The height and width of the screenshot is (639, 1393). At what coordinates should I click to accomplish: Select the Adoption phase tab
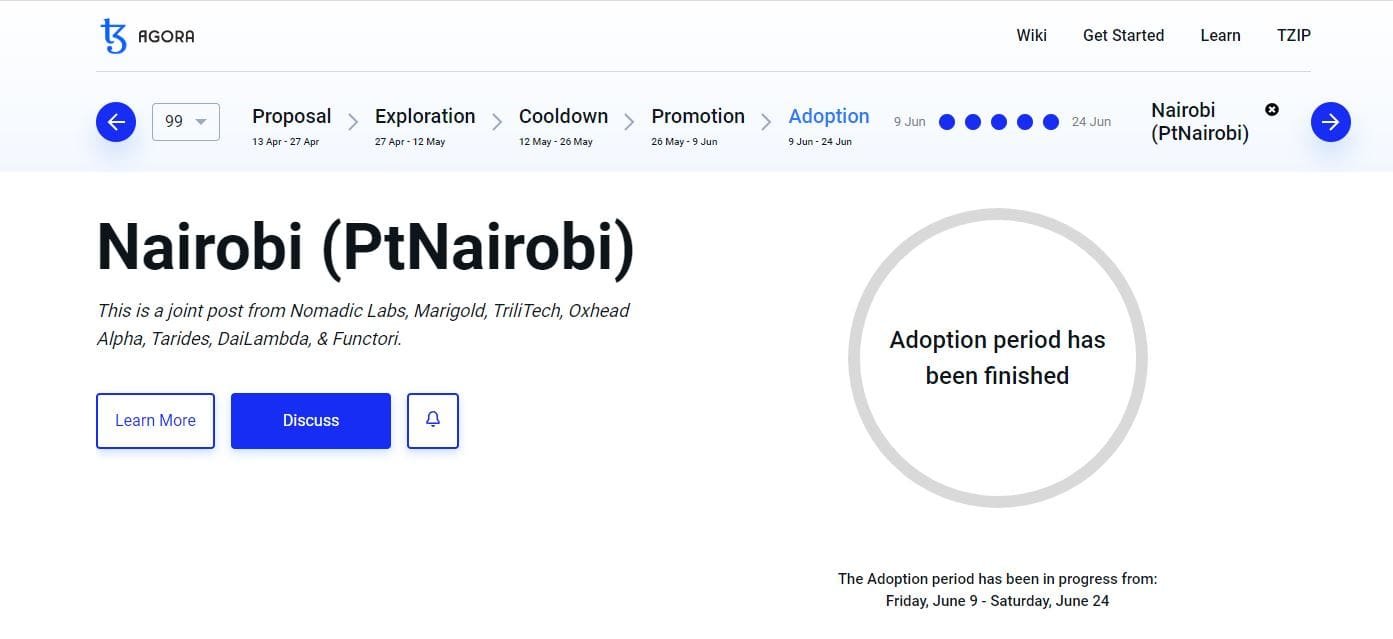tap(828, 116)
